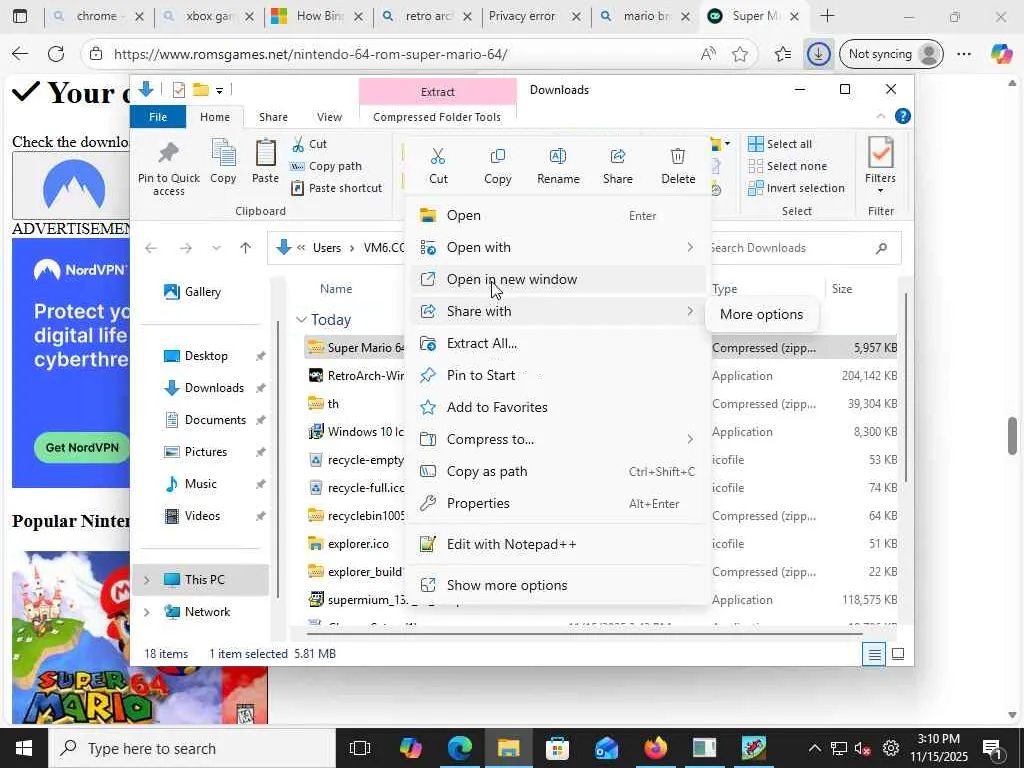This screenshot has height=768, width=1024.
Task: Expand the Share with submenu
Action: coord(557,312)
